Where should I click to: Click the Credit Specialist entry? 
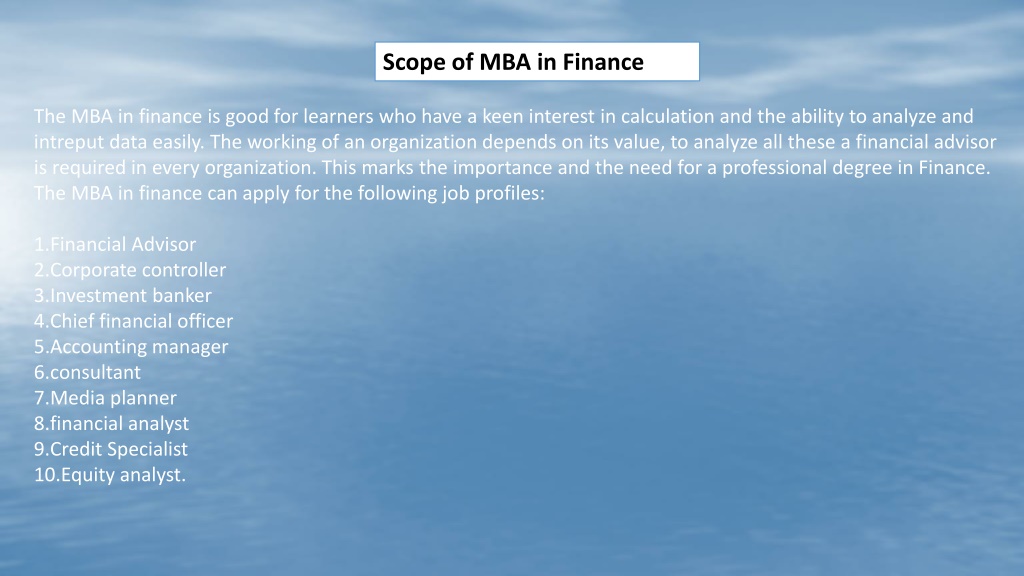(111, 449)
